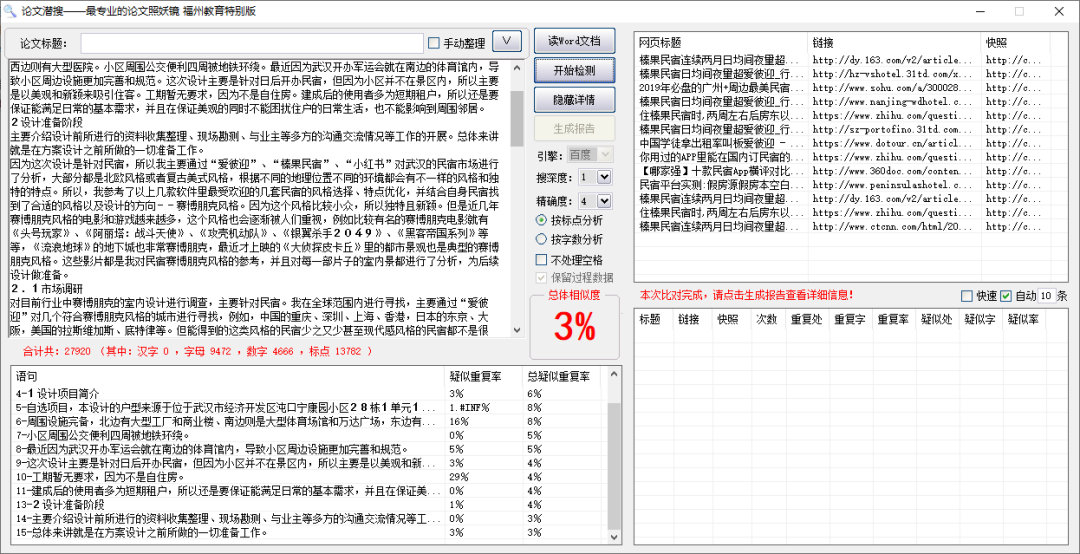The height and width of the screenshot is (554, 1080).
Task: Click the 快照 column header in top table
Action: click(1015, 43)
